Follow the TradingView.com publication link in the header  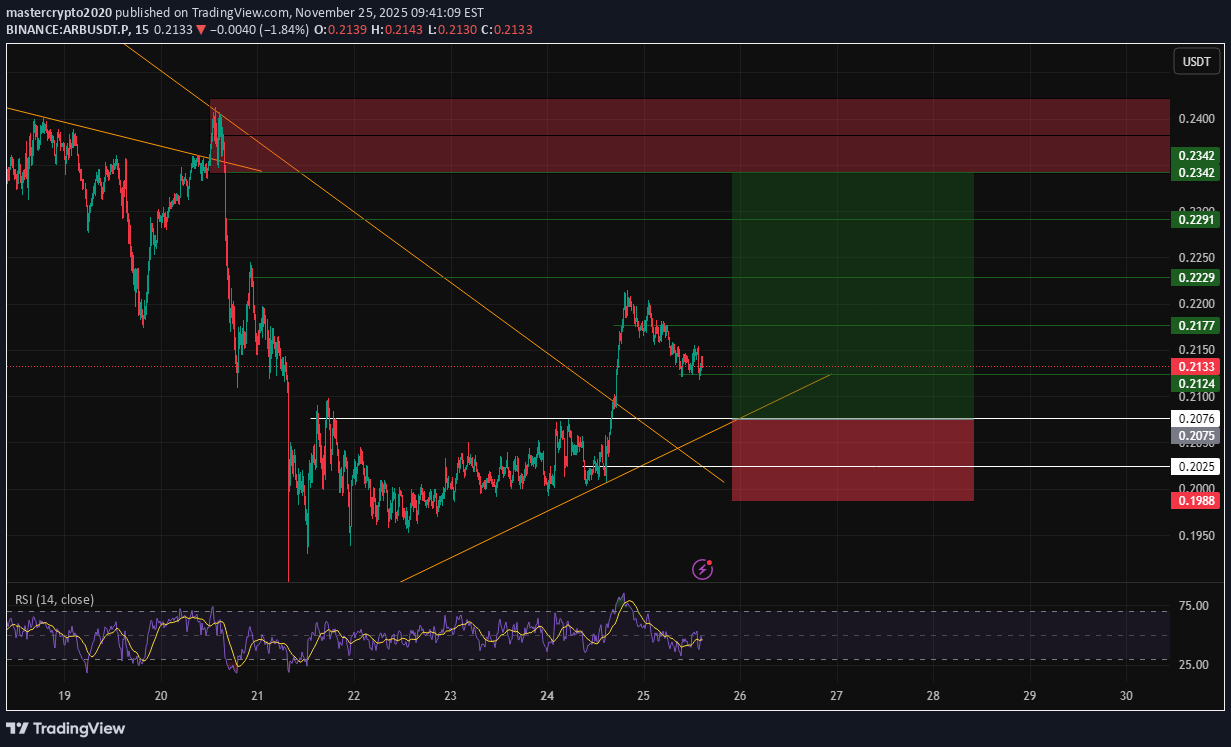point(238,14)
